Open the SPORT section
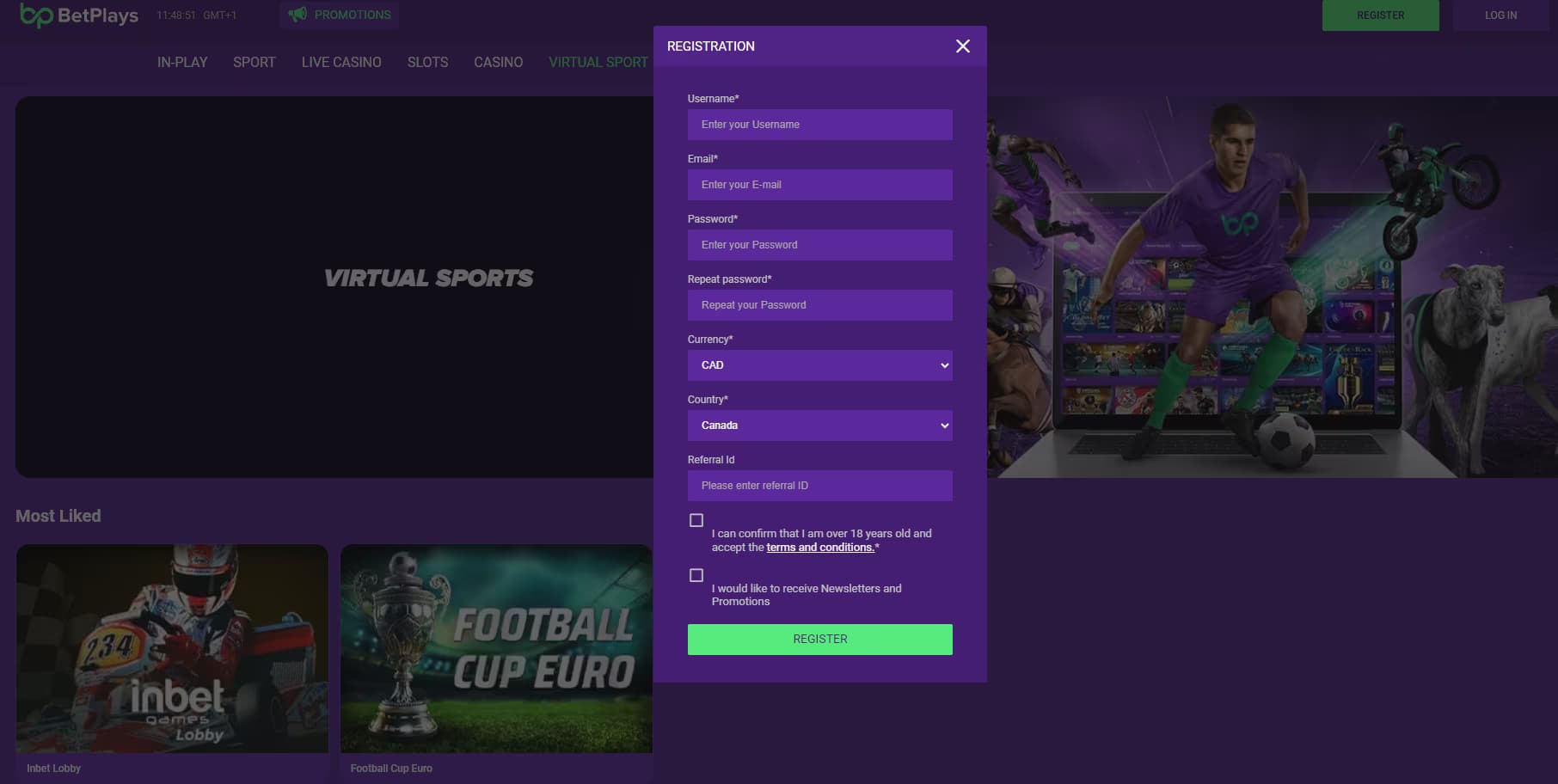 coord(254,62)
